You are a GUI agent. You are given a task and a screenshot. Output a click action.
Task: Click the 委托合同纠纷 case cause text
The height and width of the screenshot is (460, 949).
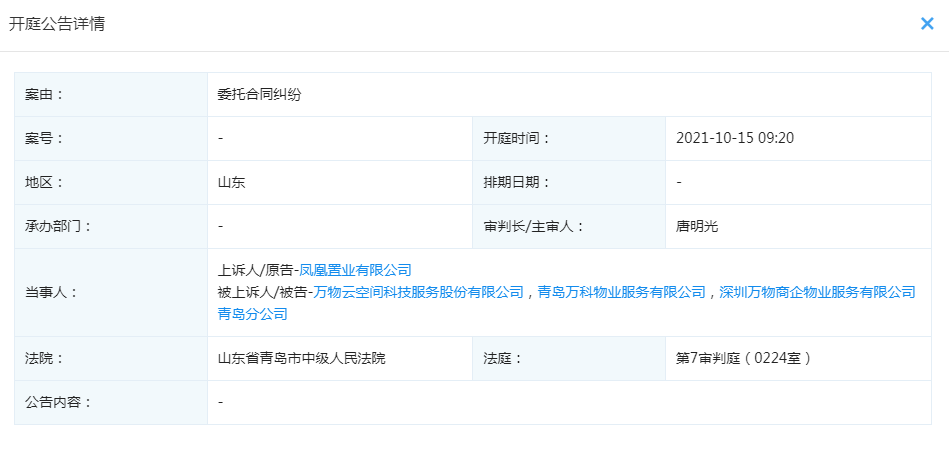259,94
